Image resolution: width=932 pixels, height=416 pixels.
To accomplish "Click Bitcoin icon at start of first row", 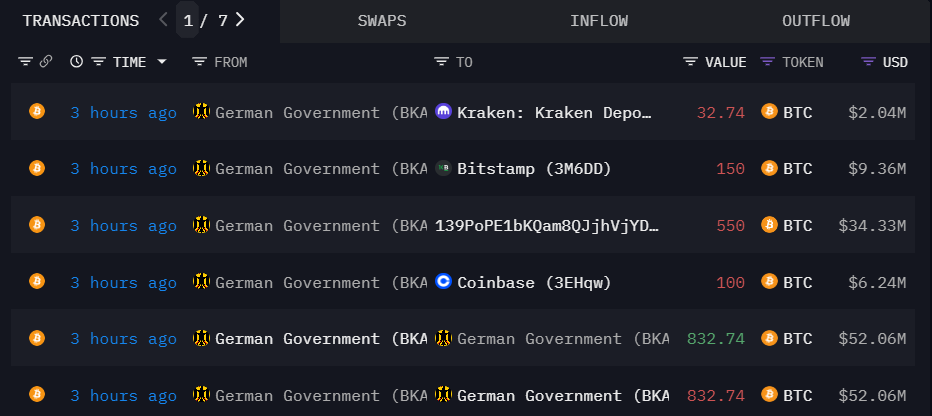I will tap(37, 113).
